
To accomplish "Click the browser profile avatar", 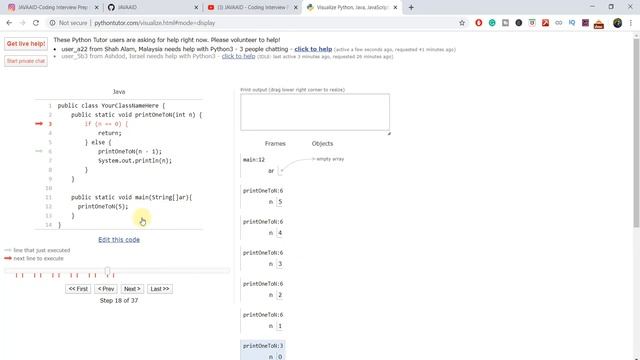I will tap(617, 23).
